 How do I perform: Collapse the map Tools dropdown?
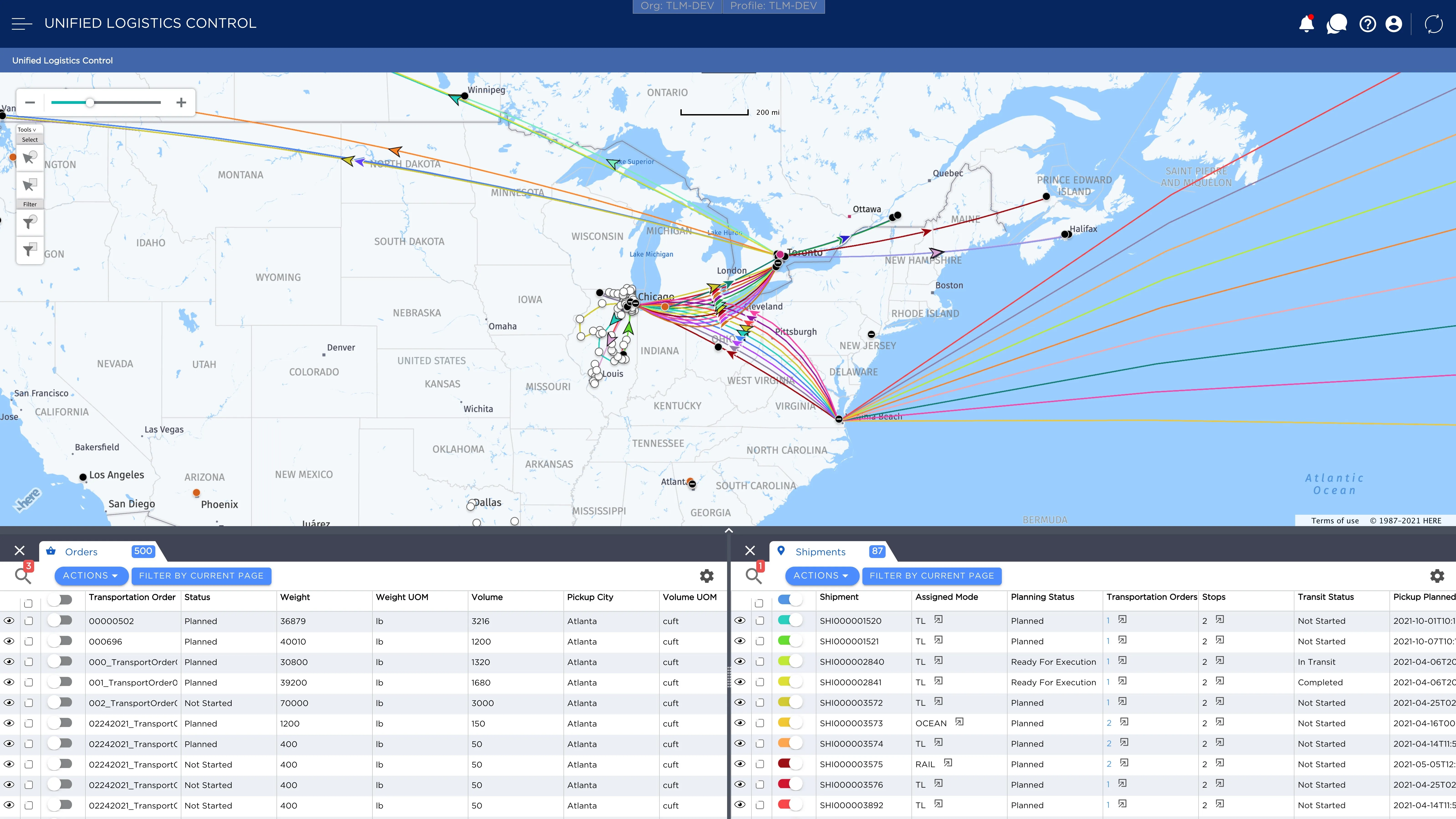27,129
